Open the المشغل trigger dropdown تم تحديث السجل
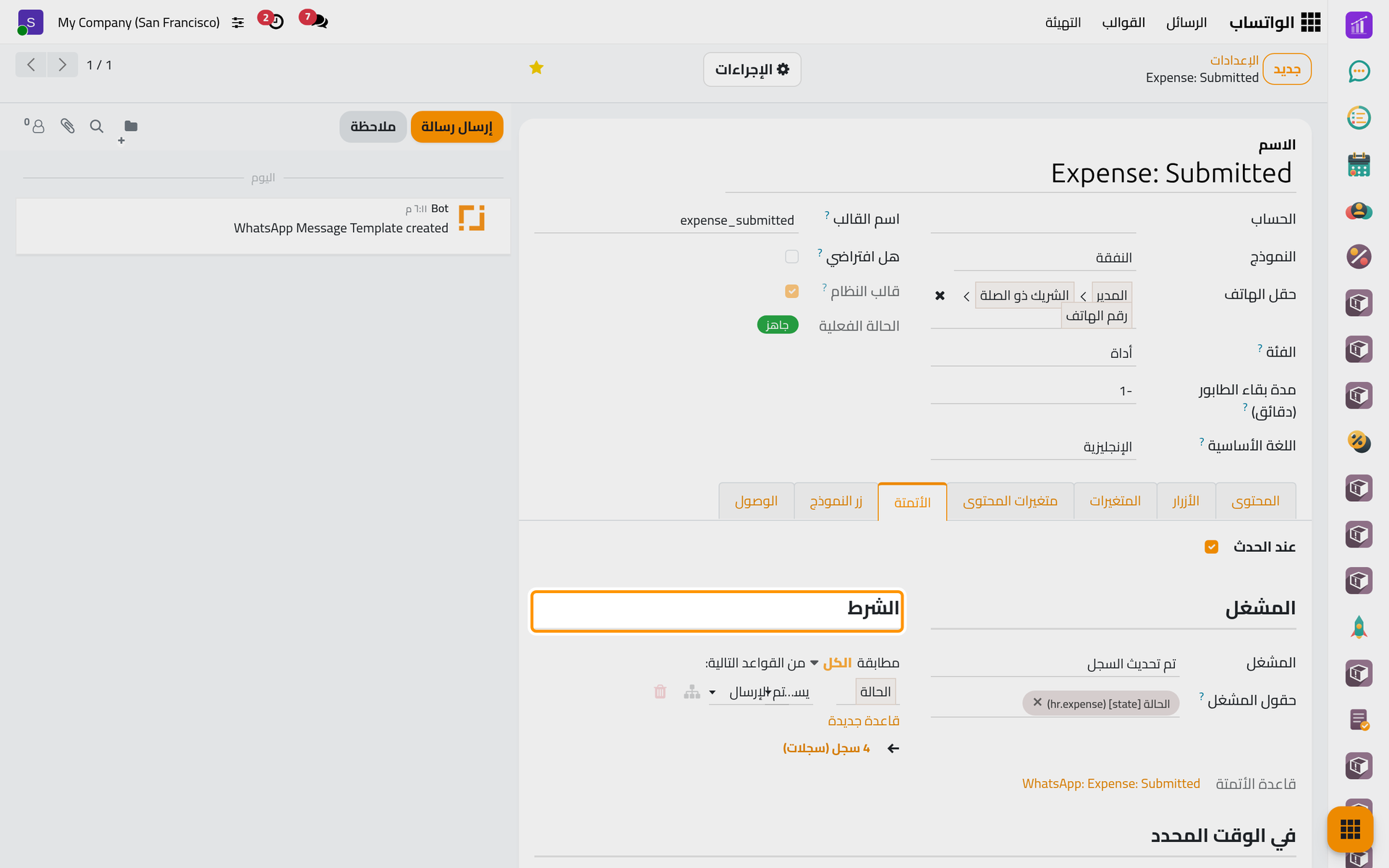The image size is (1389, 868). tap(1055, 663)
